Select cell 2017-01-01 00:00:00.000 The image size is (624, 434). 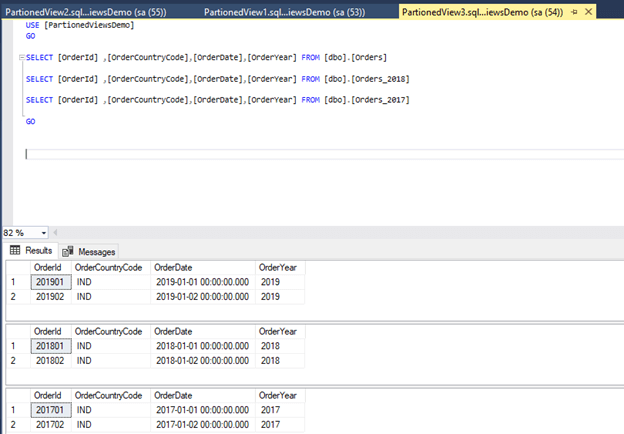click(203, 410)
